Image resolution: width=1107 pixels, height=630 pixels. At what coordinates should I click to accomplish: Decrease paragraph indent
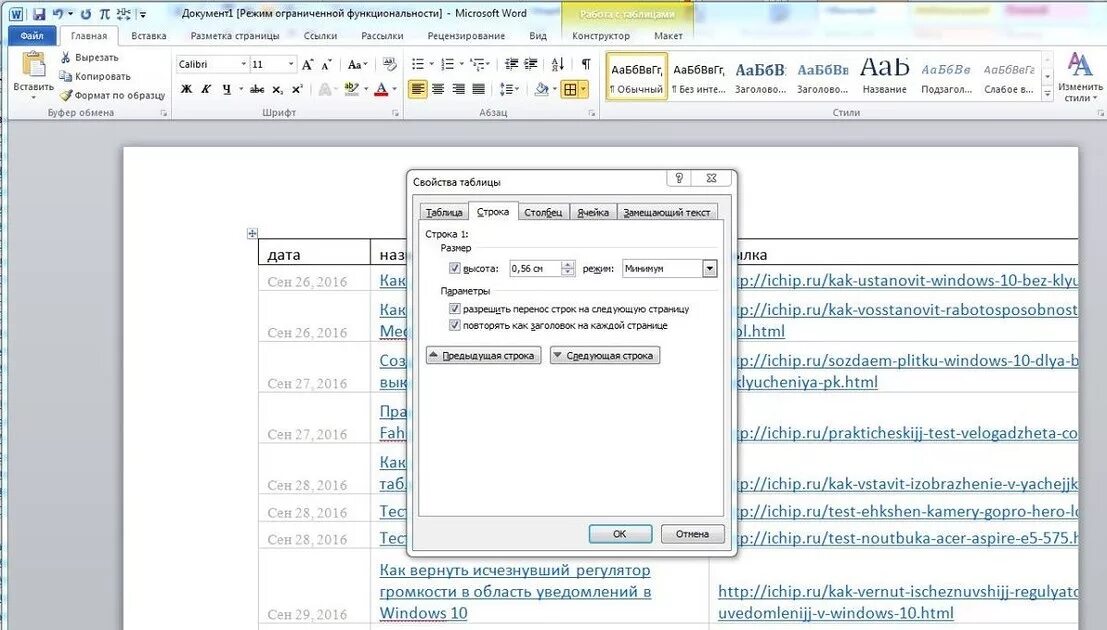pos(511,64)
